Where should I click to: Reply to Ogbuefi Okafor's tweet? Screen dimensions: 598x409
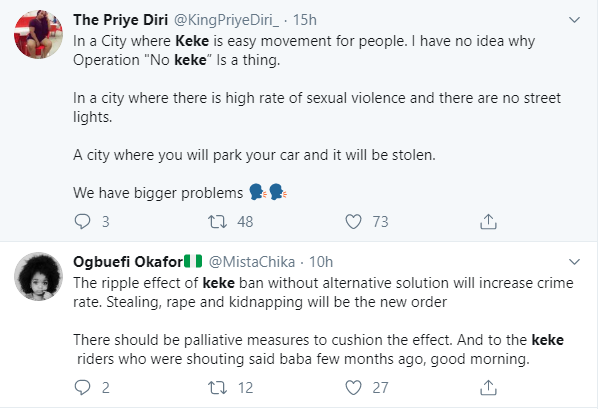click(x=82, y=387)
